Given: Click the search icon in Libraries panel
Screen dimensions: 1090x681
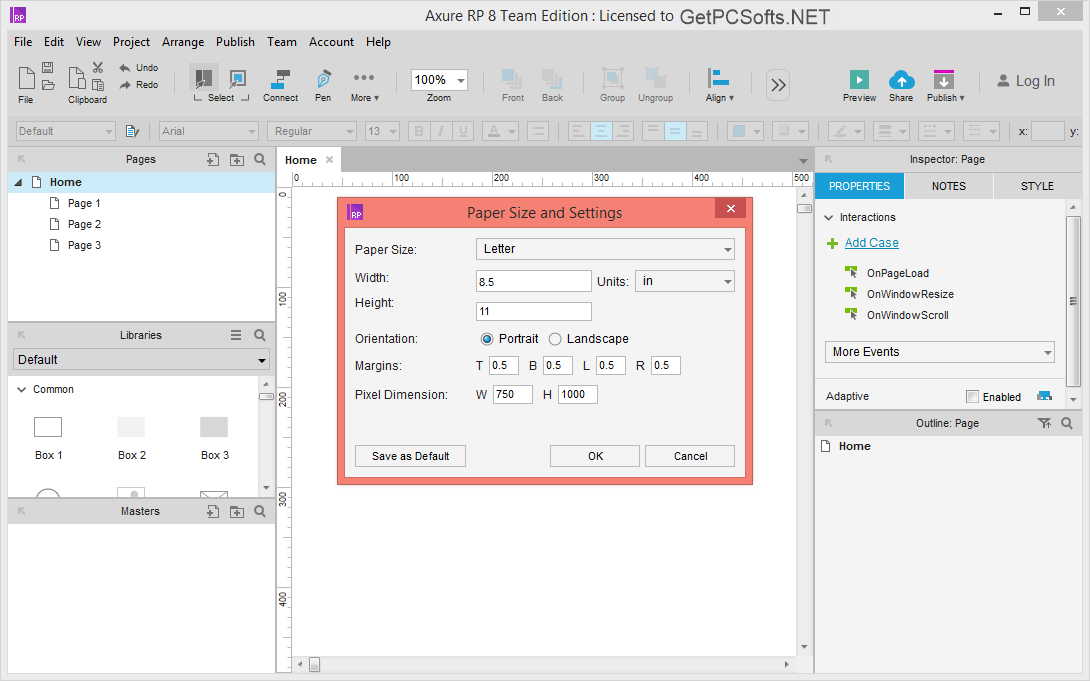Looking at the screenshot, I should pyautogui.click(x=260, y=335).
